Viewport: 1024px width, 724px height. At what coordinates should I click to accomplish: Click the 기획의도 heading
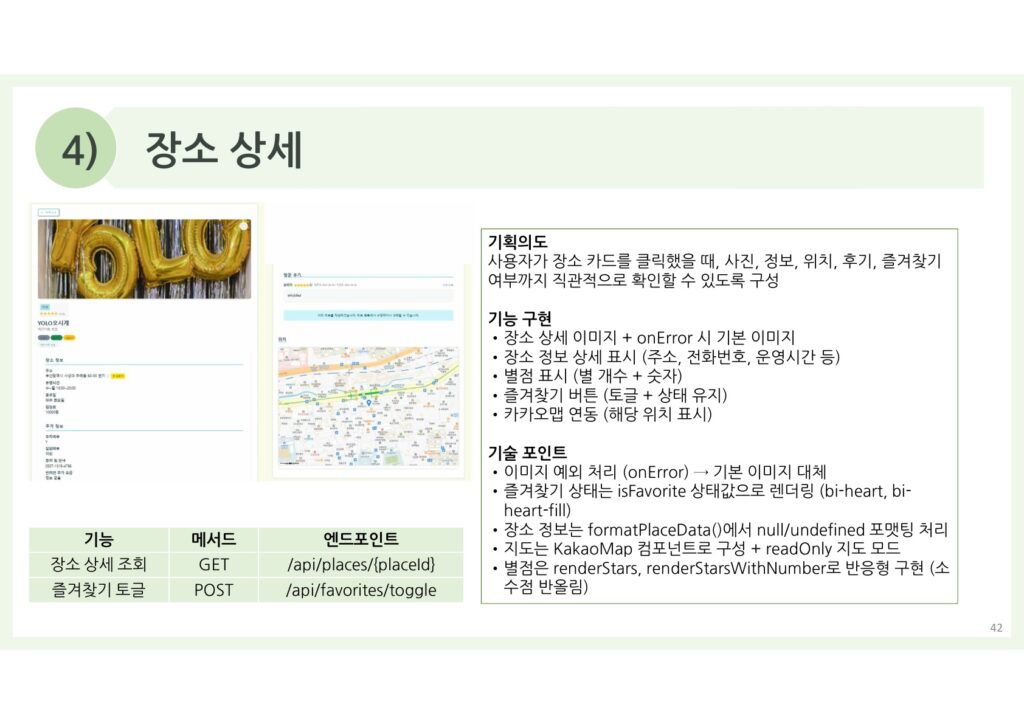click(x=517, y=242)
